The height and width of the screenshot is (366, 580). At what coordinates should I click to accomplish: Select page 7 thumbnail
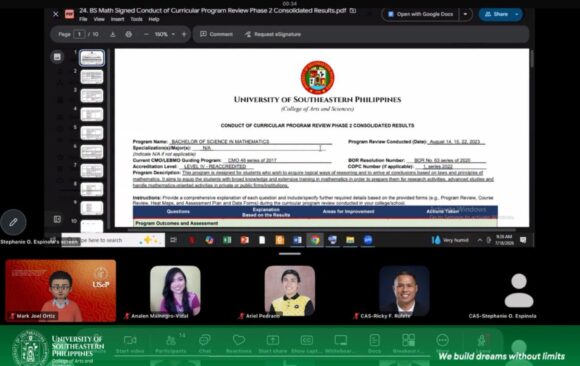tap(92, 171)
